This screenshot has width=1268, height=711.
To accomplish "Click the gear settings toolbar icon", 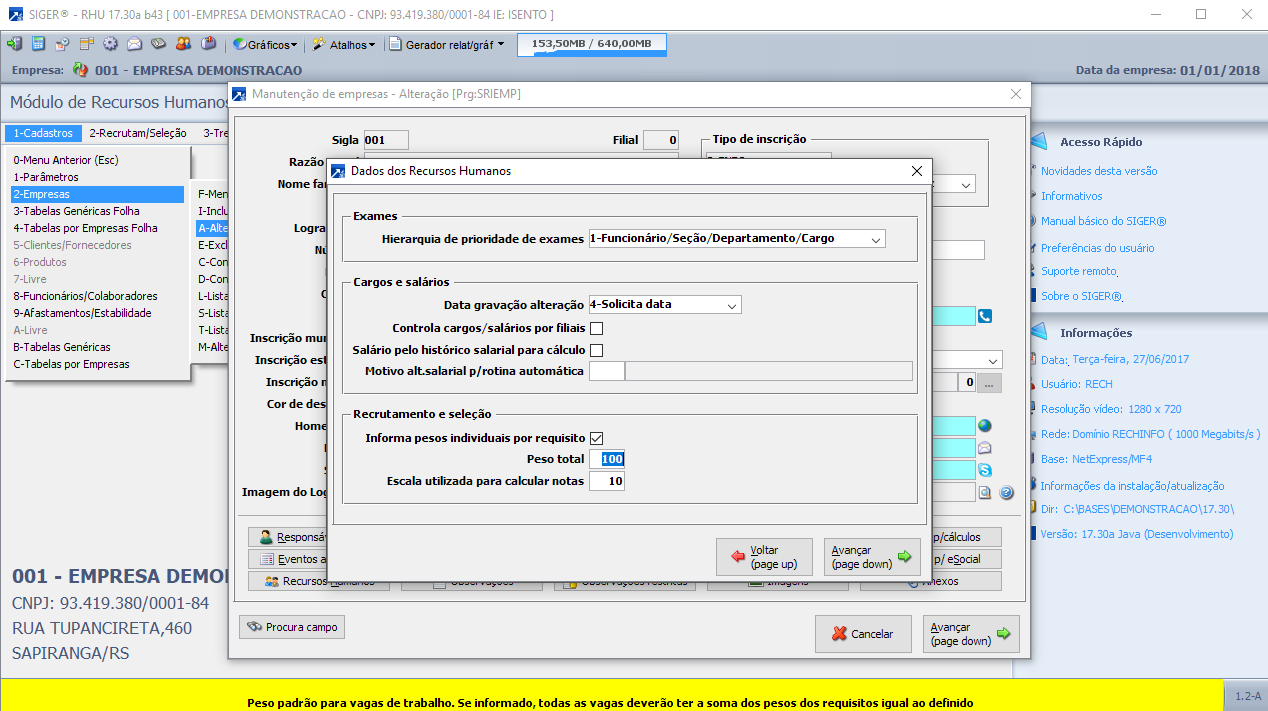I will [x=110, y=44].
